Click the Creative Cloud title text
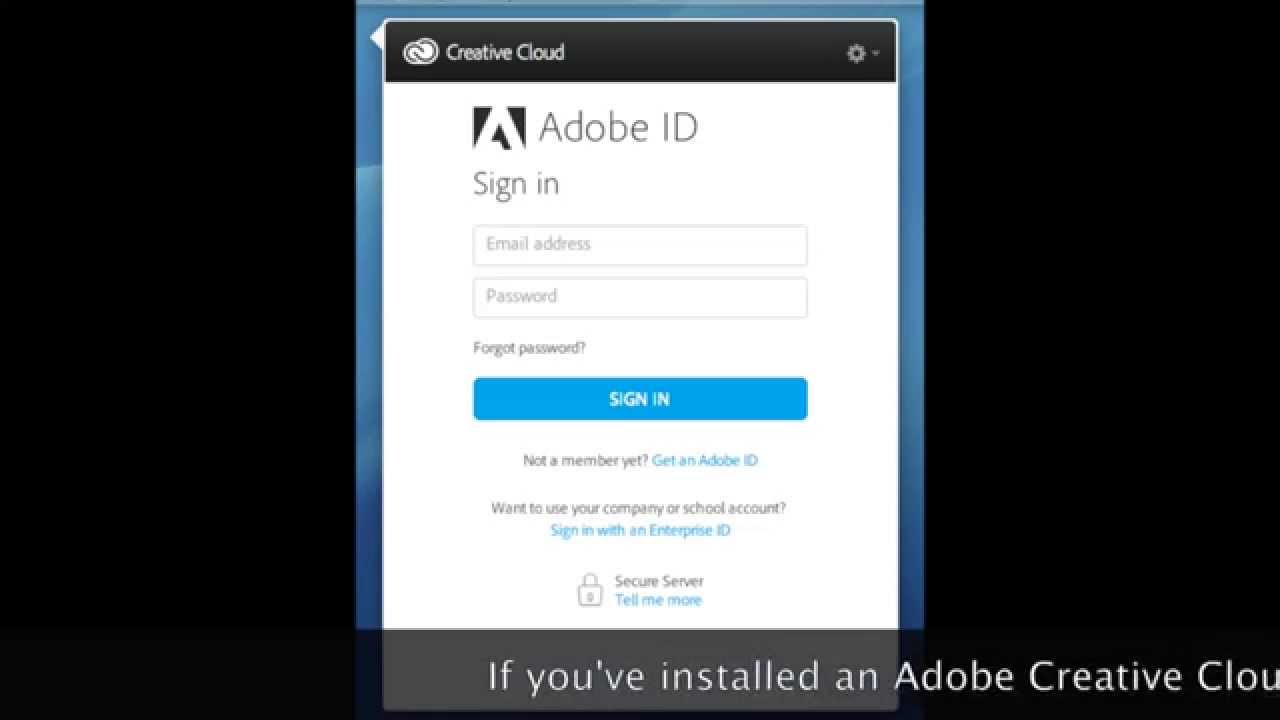The image size is (1280, 720). tap(505, 52)
